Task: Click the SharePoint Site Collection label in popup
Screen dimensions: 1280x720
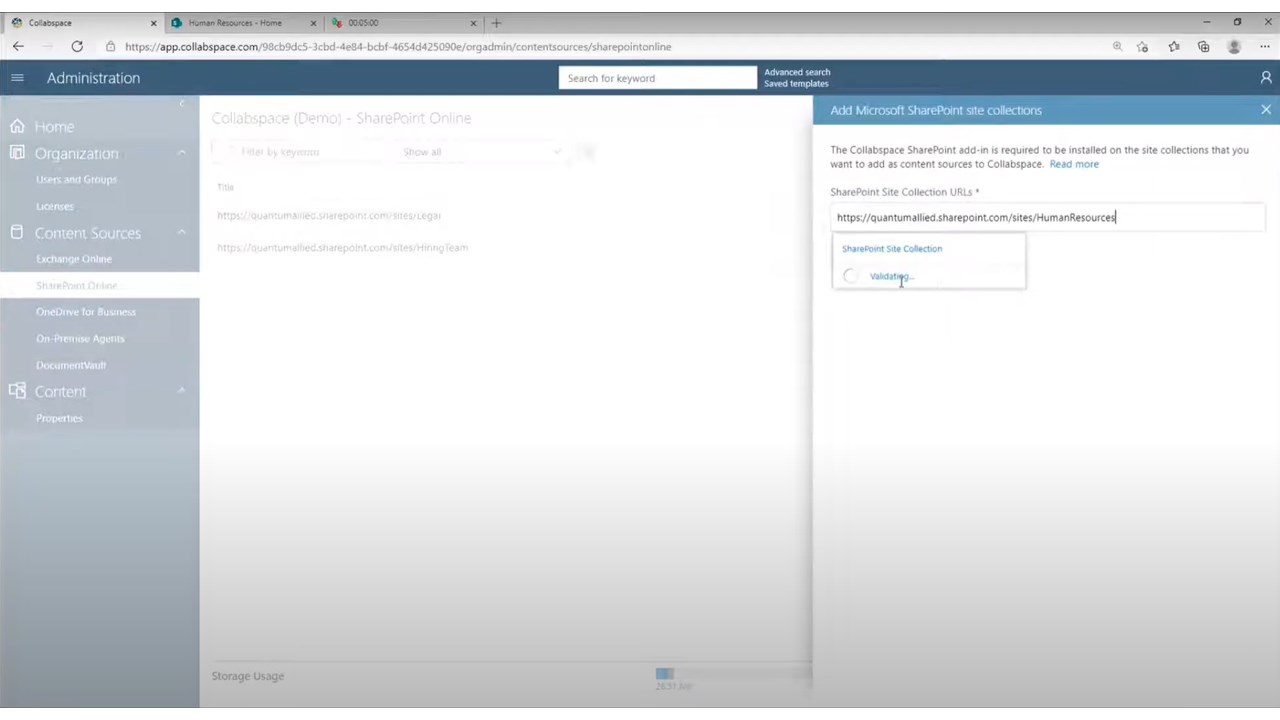Action: point(892,249)
